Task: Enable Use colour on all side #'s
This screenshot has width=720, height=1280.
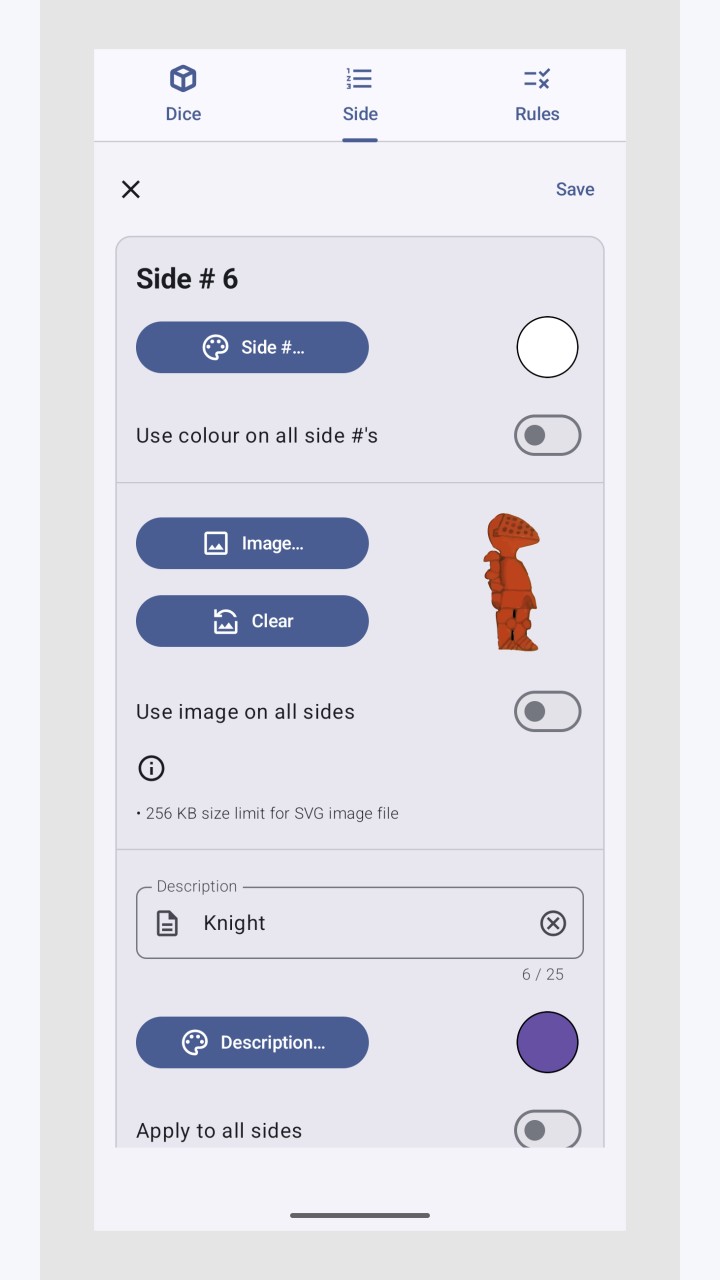Action: pos(547,435)
